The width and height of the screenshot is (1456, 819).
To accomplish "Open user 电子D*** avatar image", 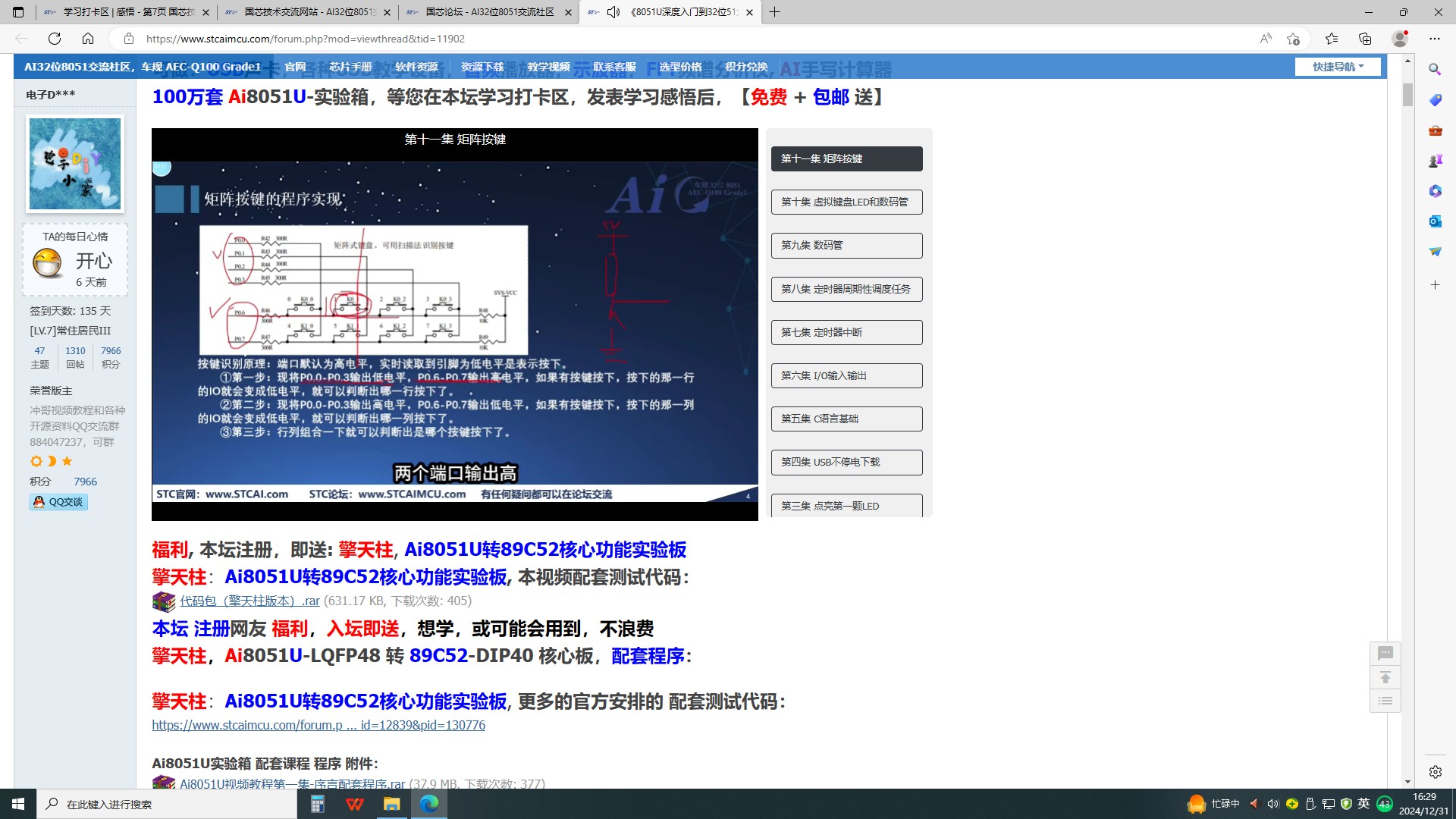I will click(74, 164).
